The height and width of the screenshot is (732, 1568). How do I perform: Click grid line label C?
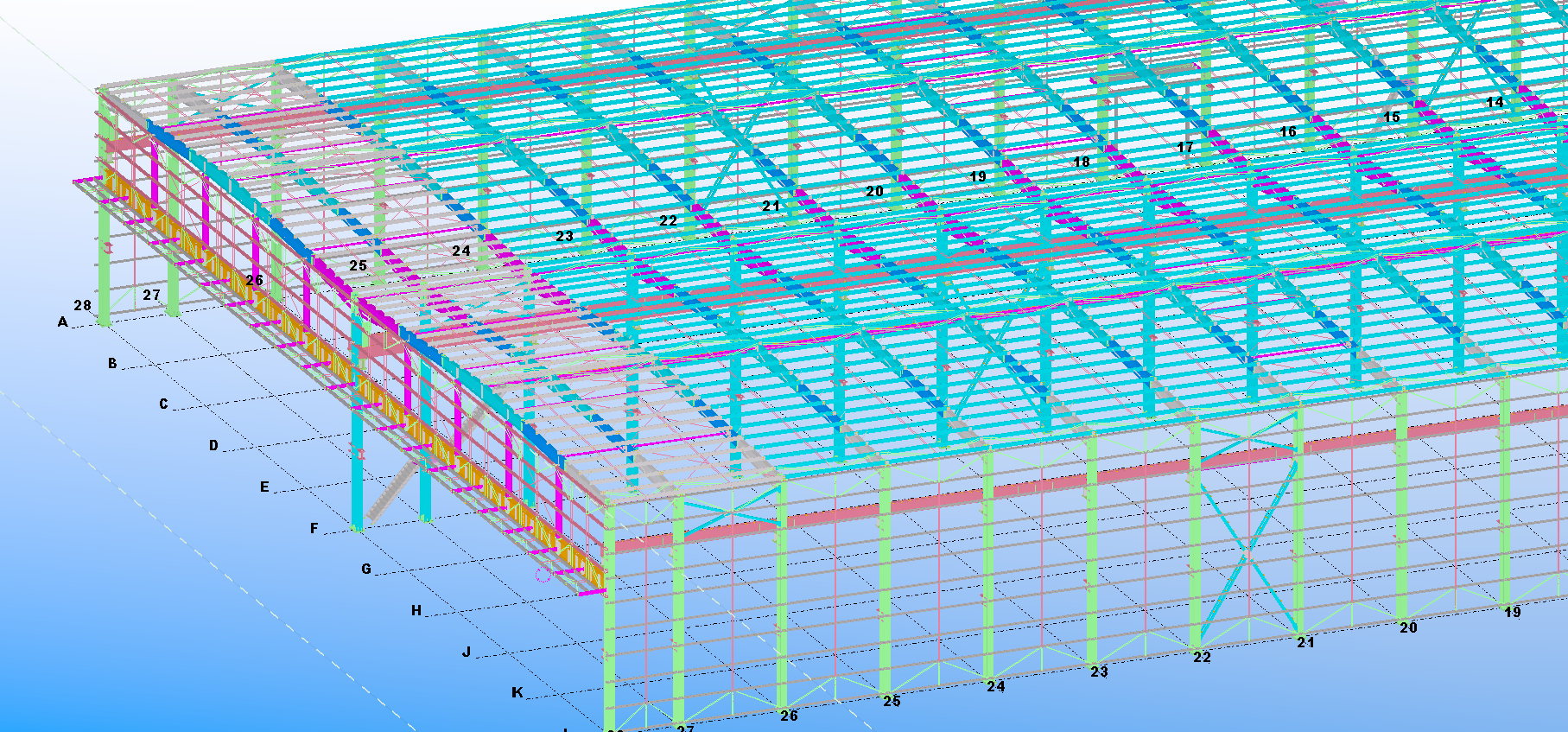click(163, 404)
